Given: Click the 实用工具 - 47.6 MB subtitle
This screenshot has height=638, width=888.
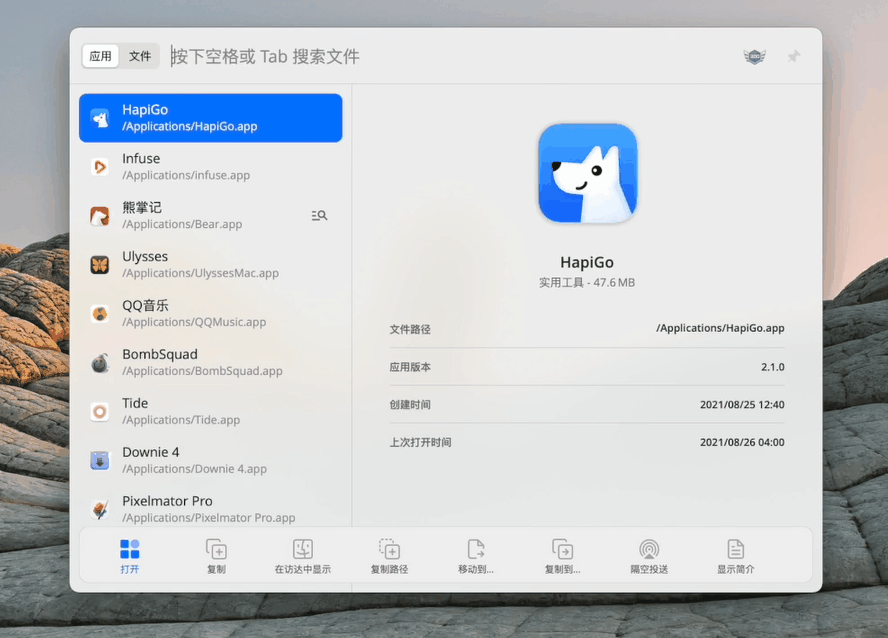Looking at the screenshot, I should [587, 282].
